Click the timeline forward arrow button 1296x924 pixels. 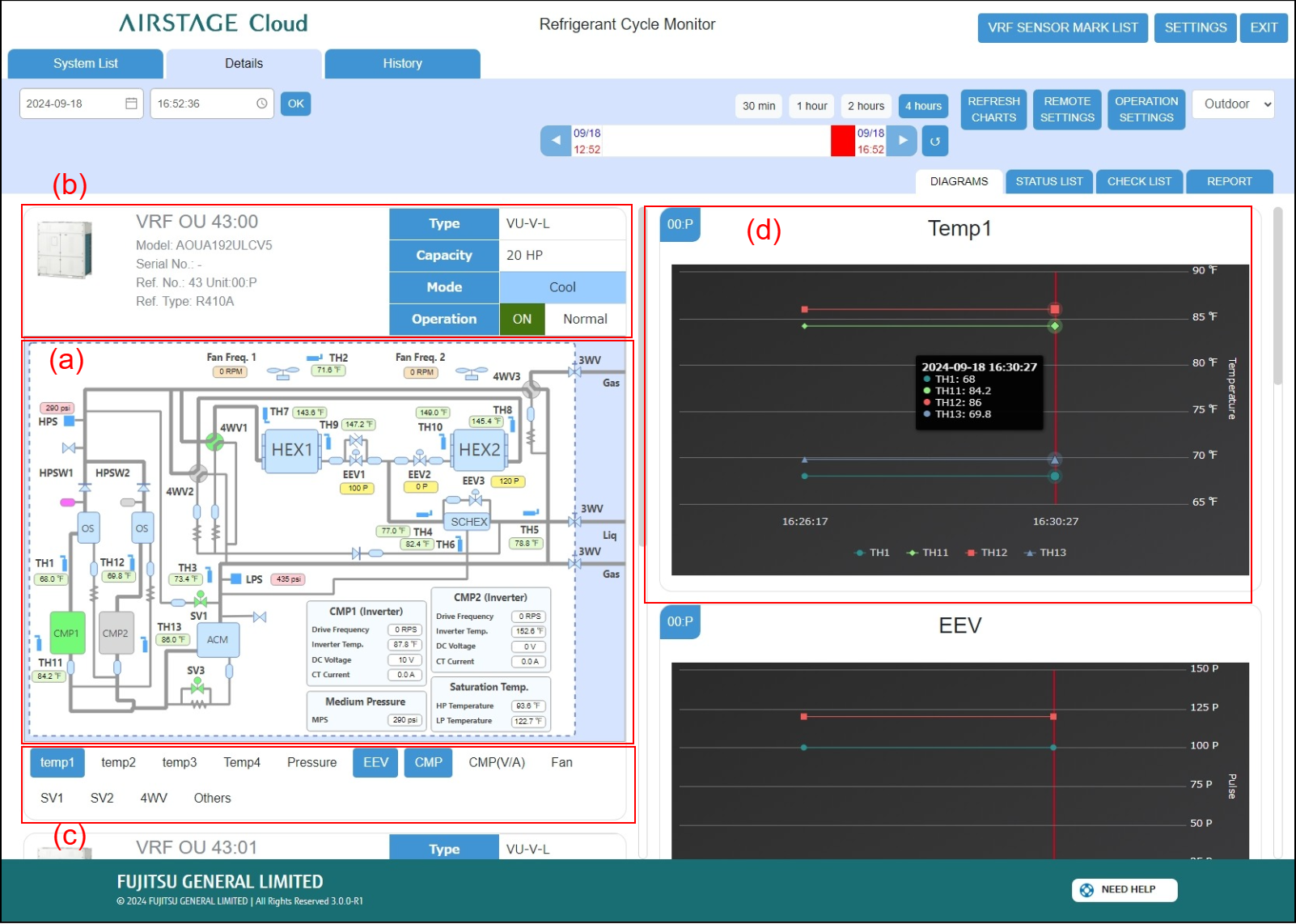tap(902, 141)
